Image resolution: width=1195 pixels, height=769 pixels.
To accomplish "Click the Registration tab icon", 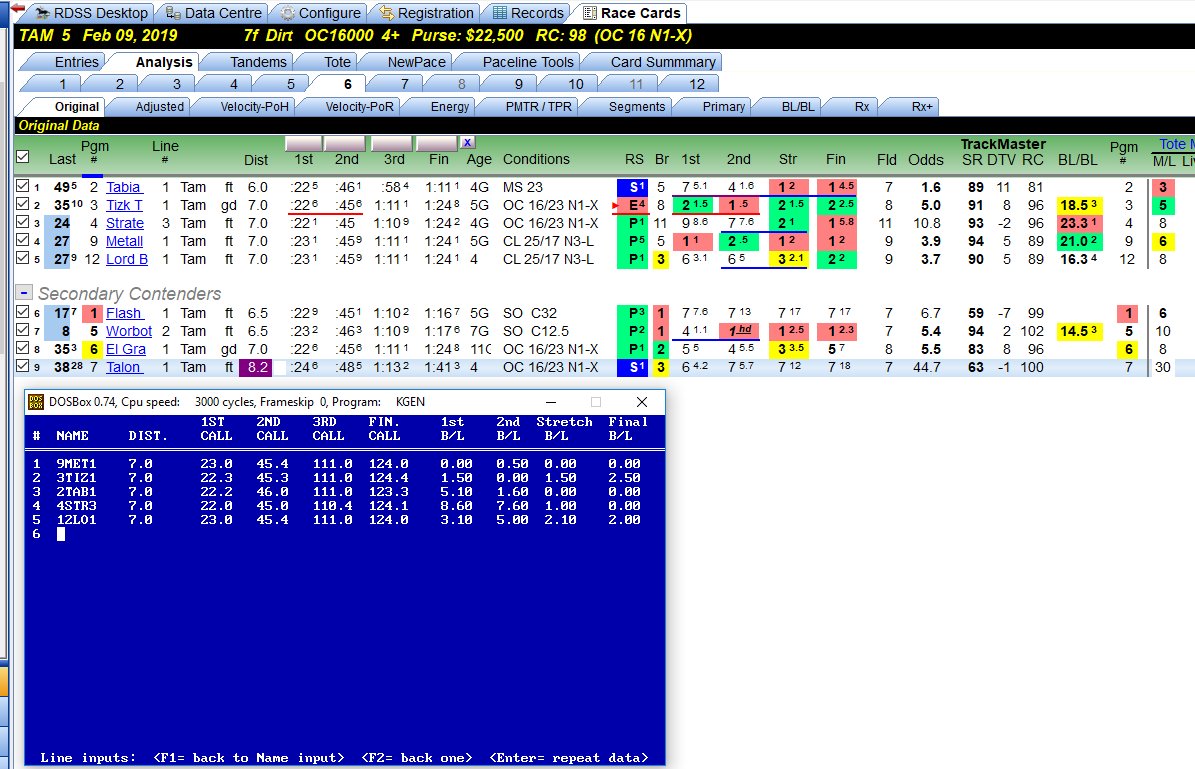I will click(387, 13).
